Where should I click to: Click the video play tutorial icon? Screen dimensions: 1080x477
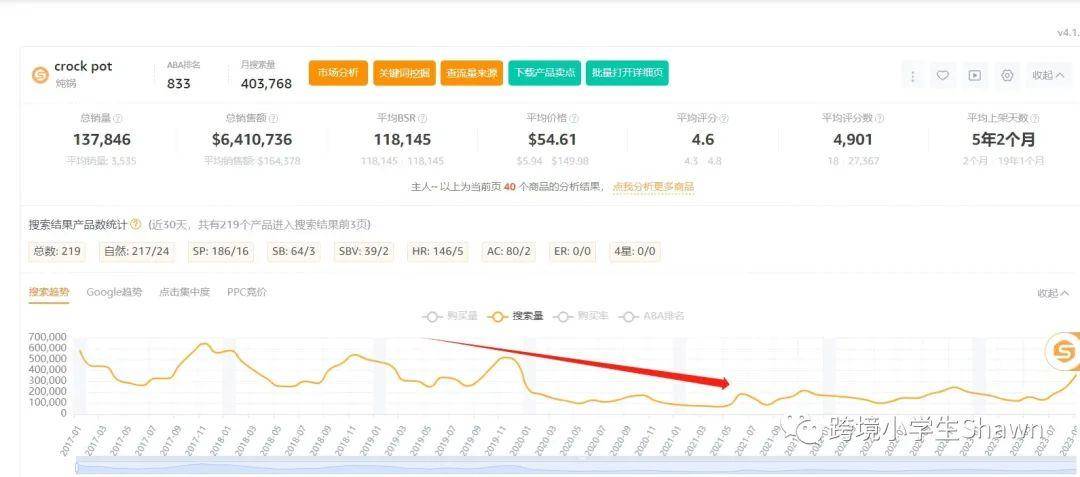tap(975, 75)
